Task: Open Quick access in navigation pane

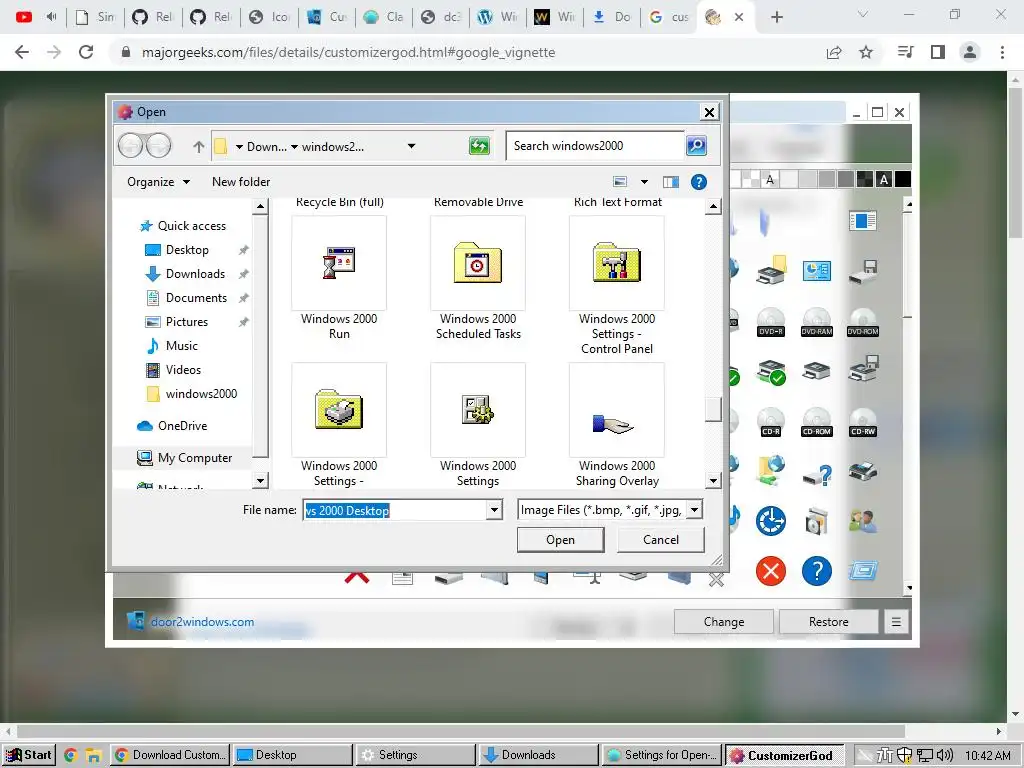Action: 183,226
